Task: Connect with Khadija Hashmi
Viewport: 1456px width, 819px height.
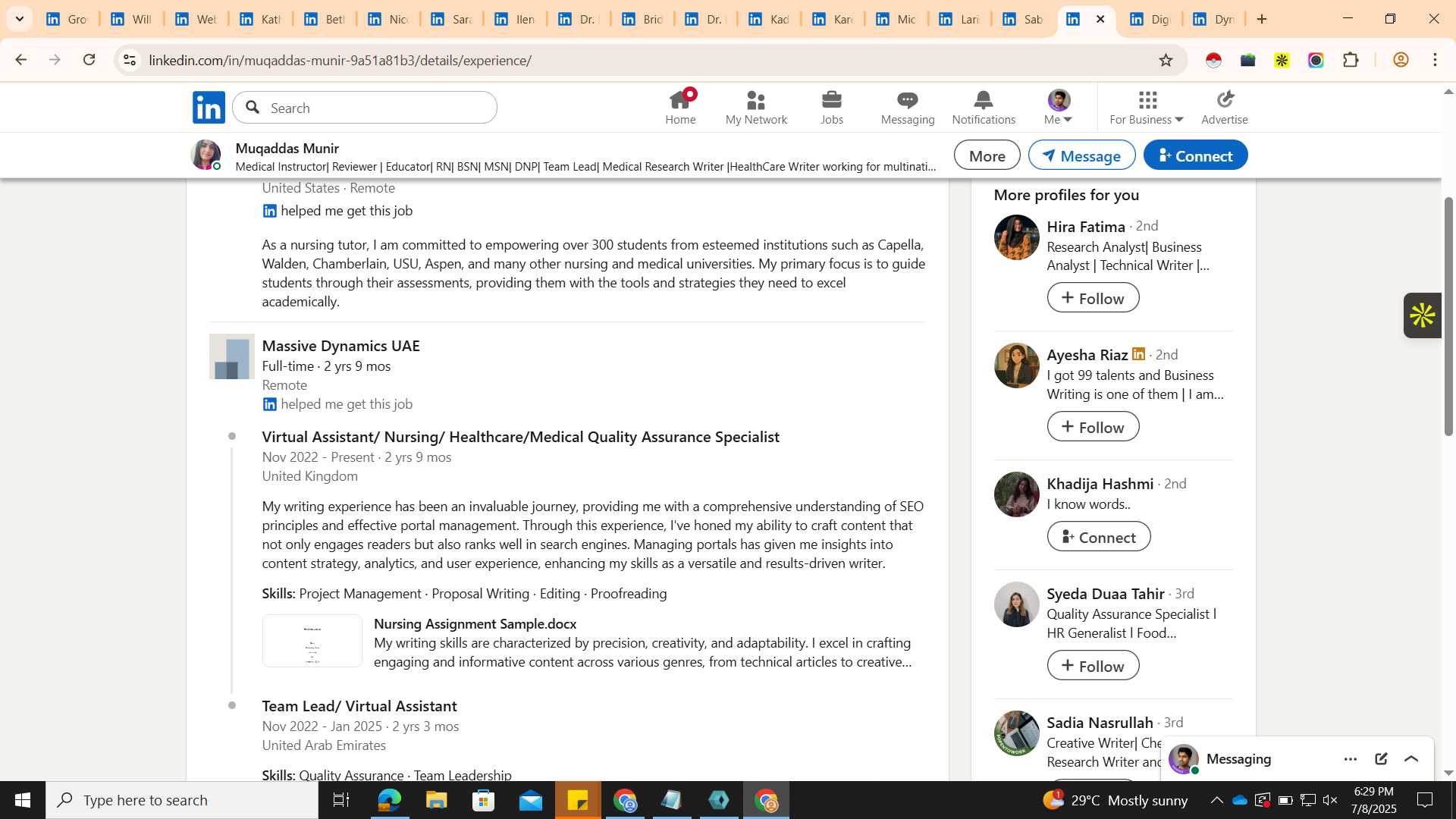Action: click(x=1098, y=537)
